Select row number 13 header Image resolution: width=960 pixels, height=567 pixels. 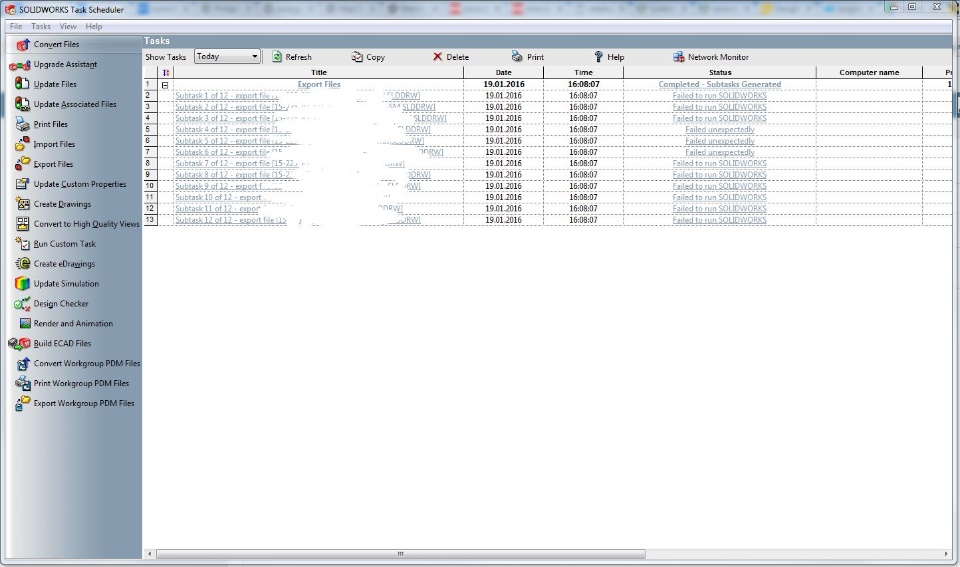click(150, 220)
